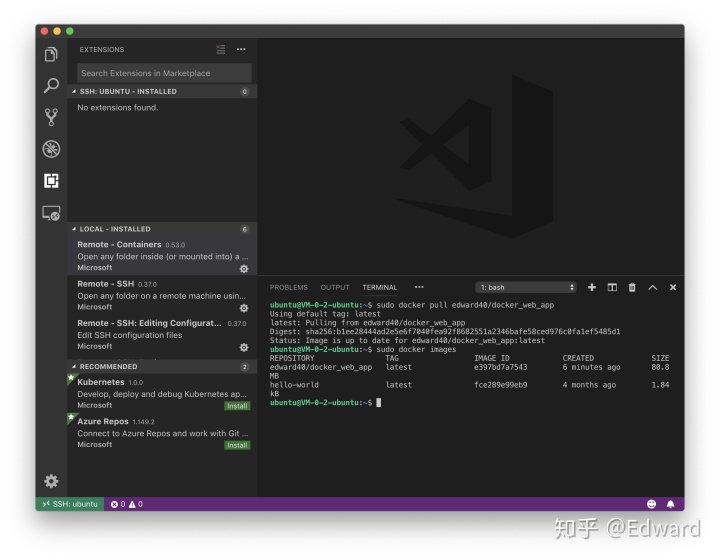720x558 pixels.
Task: Open the Remote Explorer icon
Action: [x=51, y=213]
